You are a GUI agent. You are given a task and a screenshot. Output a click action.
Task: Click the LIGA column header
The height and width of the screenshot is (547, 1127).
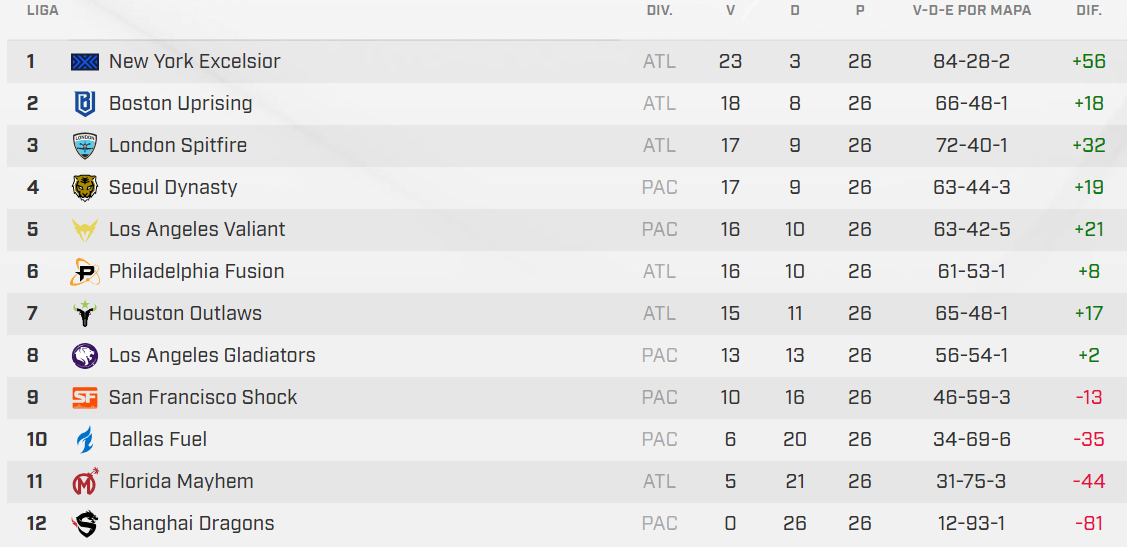[43, 11]
